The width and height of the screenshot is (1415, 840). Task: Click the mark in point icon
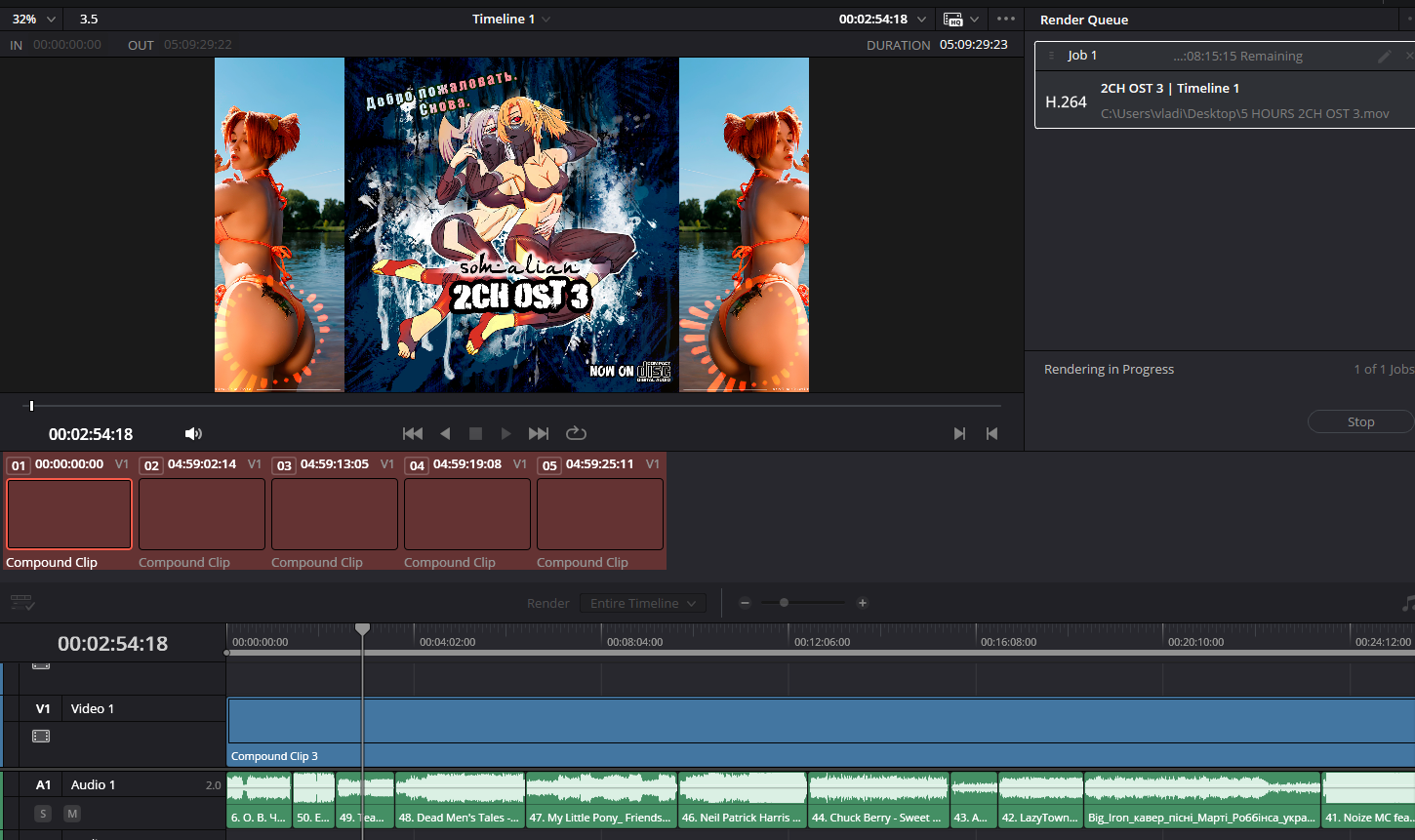[x=959, y=433]
